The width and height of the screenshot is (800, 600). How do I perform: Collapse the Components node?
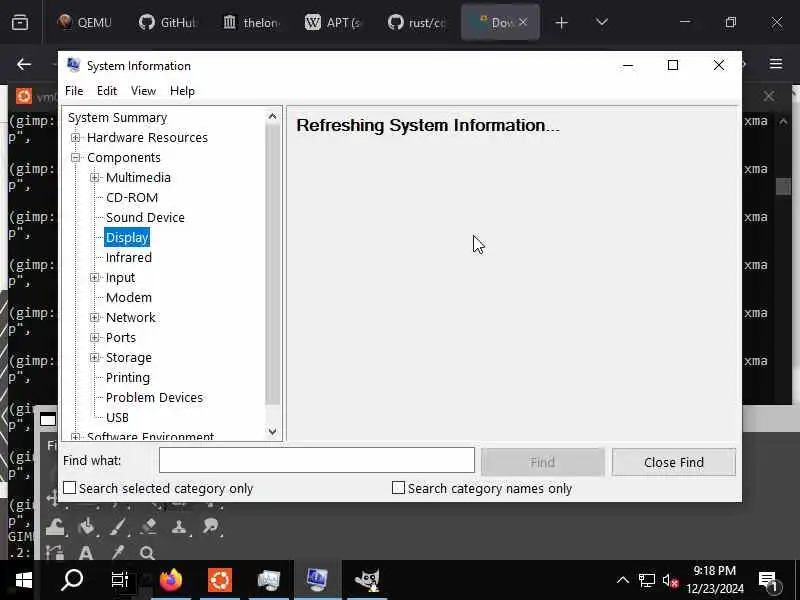click(76, 158)
